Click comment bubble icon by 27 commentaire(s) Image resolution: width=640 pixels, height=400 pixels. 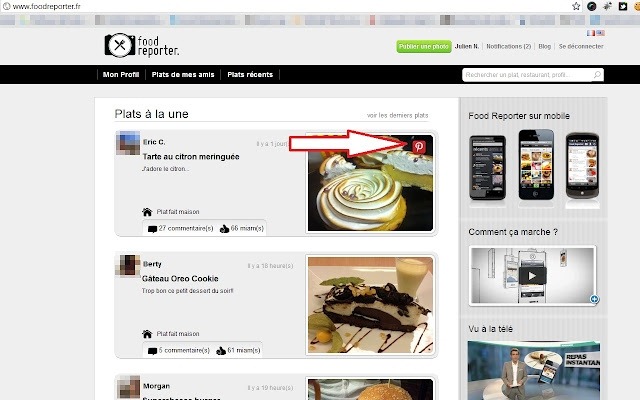pos(152,229)
